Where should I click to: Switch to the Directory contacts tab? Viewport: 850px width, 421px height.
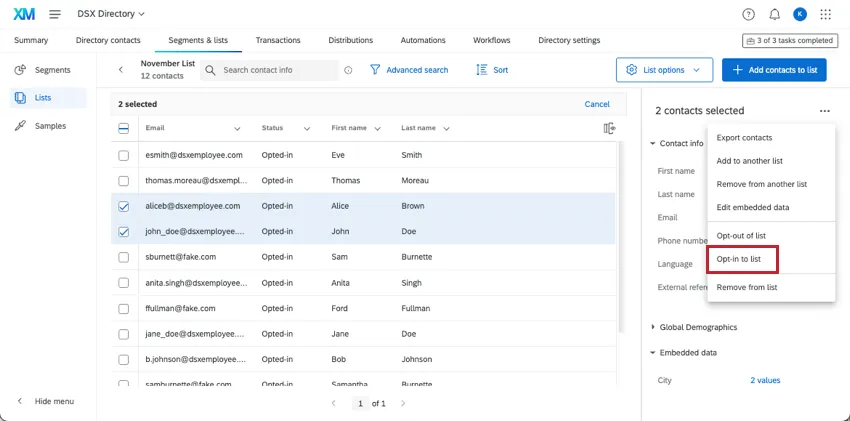tap(108, 40)
